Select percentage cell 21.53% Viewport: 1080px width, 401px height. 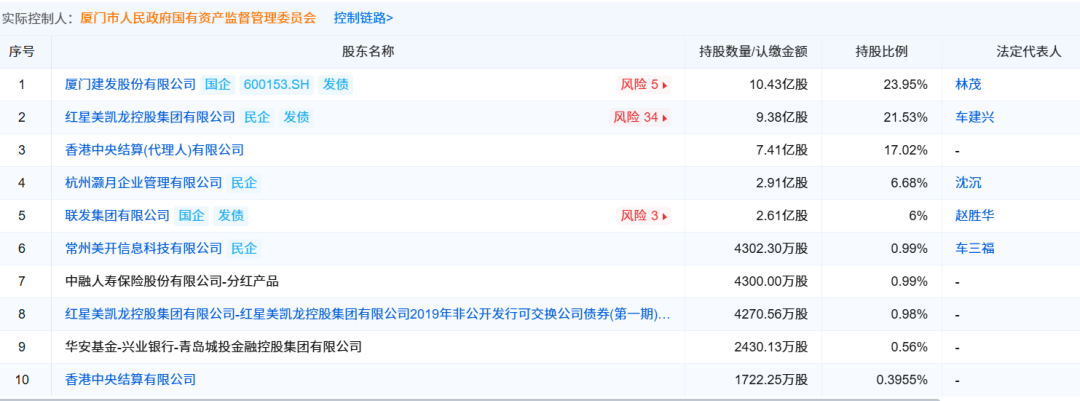click(x=906, y=118)
